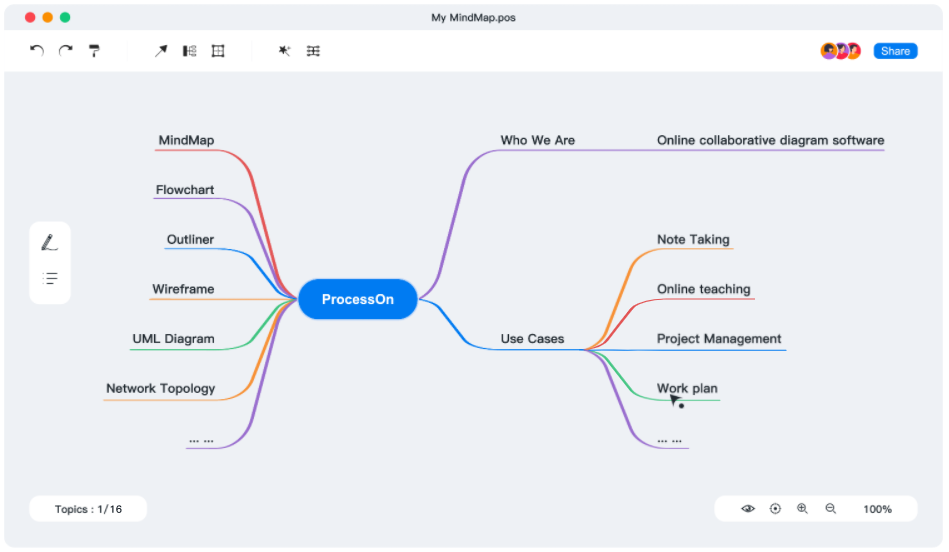Image resolution: width=949 pixels, height=552 pixels.
Task: Select the format painter tool
Action: click(x=94, y=51)
